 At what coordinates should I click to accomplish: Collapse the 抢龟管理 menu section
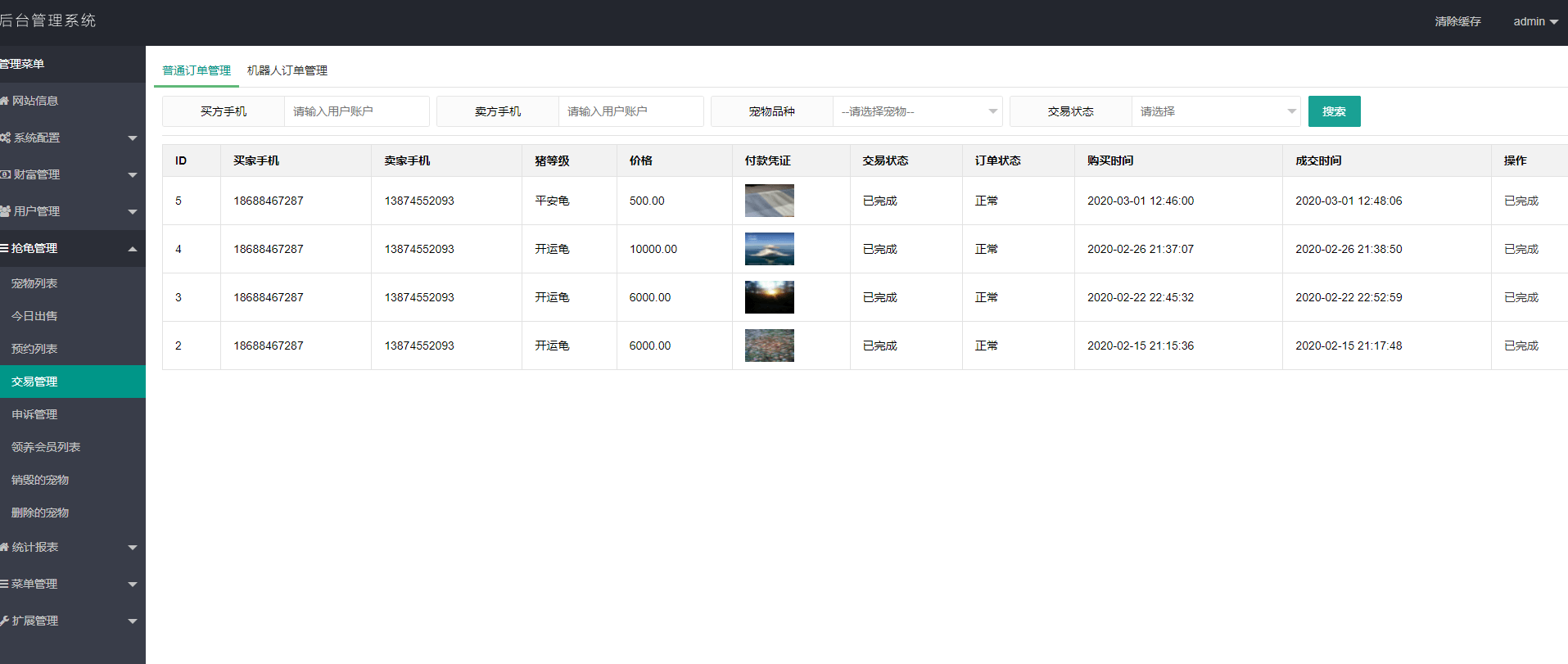pos(70,248)
